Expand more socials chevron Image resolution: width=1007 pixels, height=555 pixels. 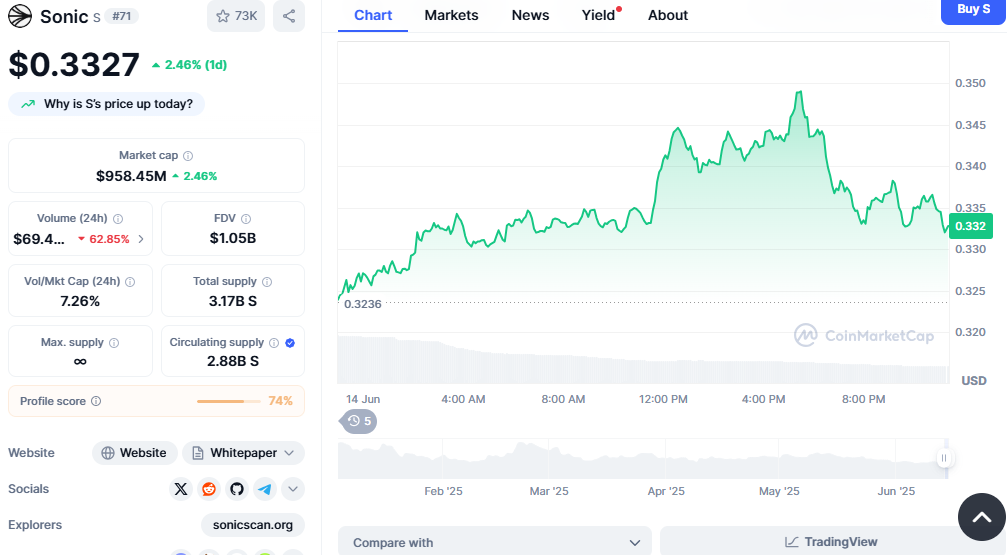tap(293, 489)
